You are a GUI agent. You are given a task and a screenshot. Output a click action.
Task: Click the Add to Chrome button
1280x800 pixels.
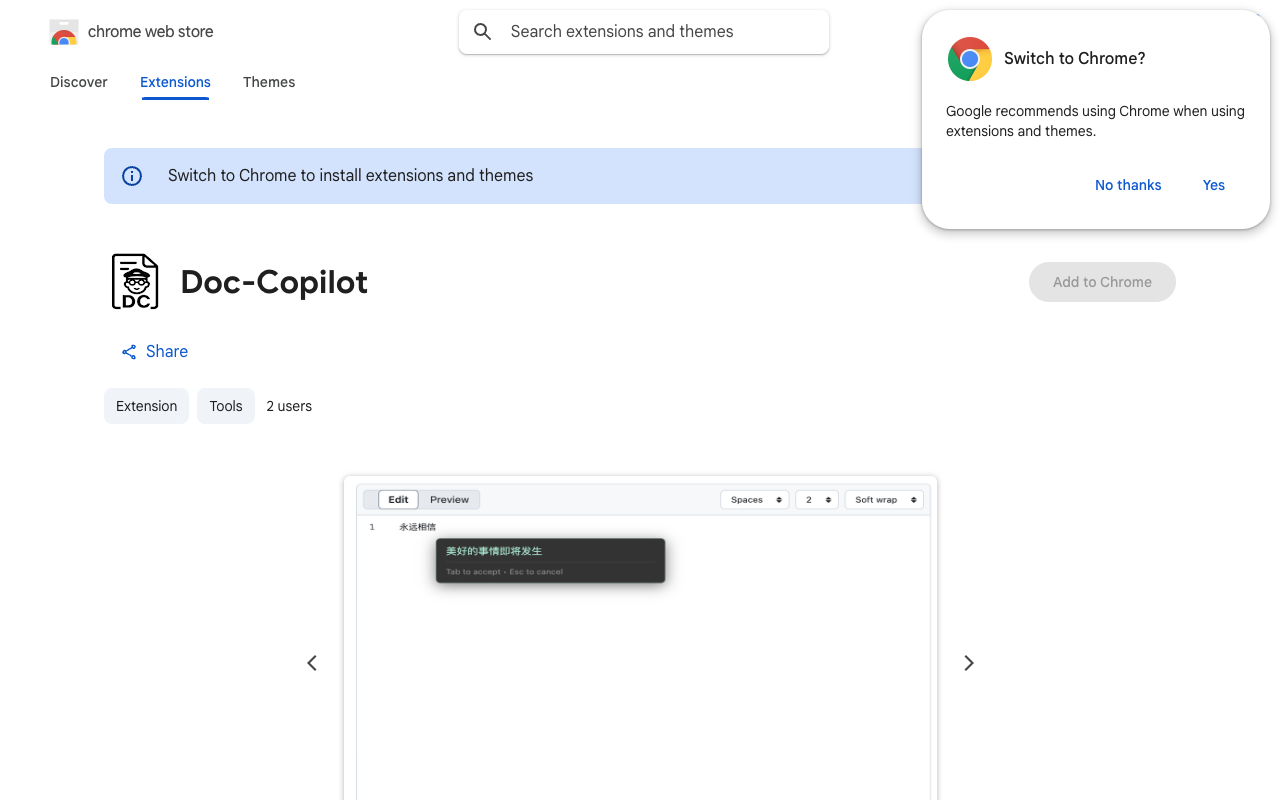[1102, 282]
